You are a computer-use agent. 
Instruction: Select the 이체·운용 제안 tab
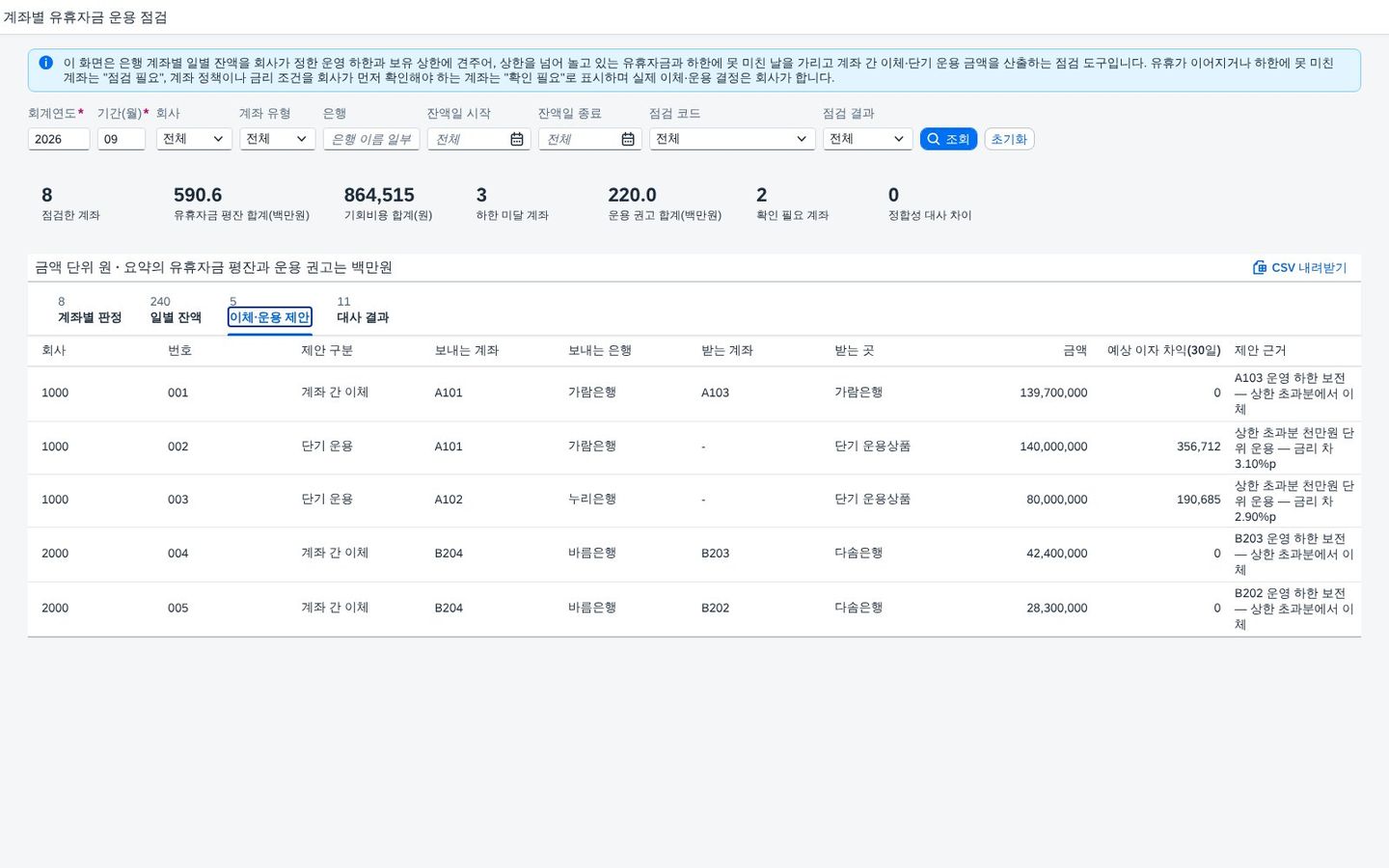(x=270, y=317)
